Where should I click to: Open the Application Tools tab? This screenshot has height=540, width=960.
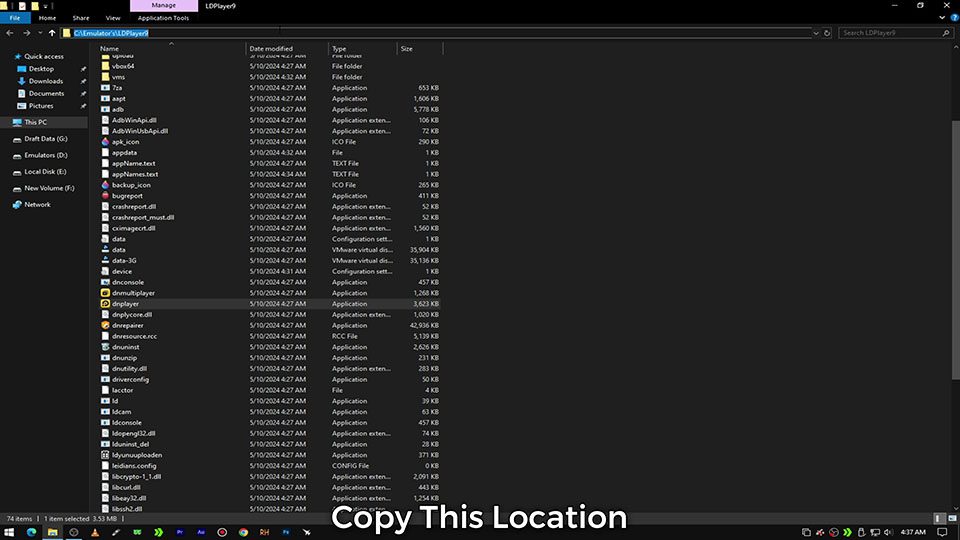click(x=163, y=18)
